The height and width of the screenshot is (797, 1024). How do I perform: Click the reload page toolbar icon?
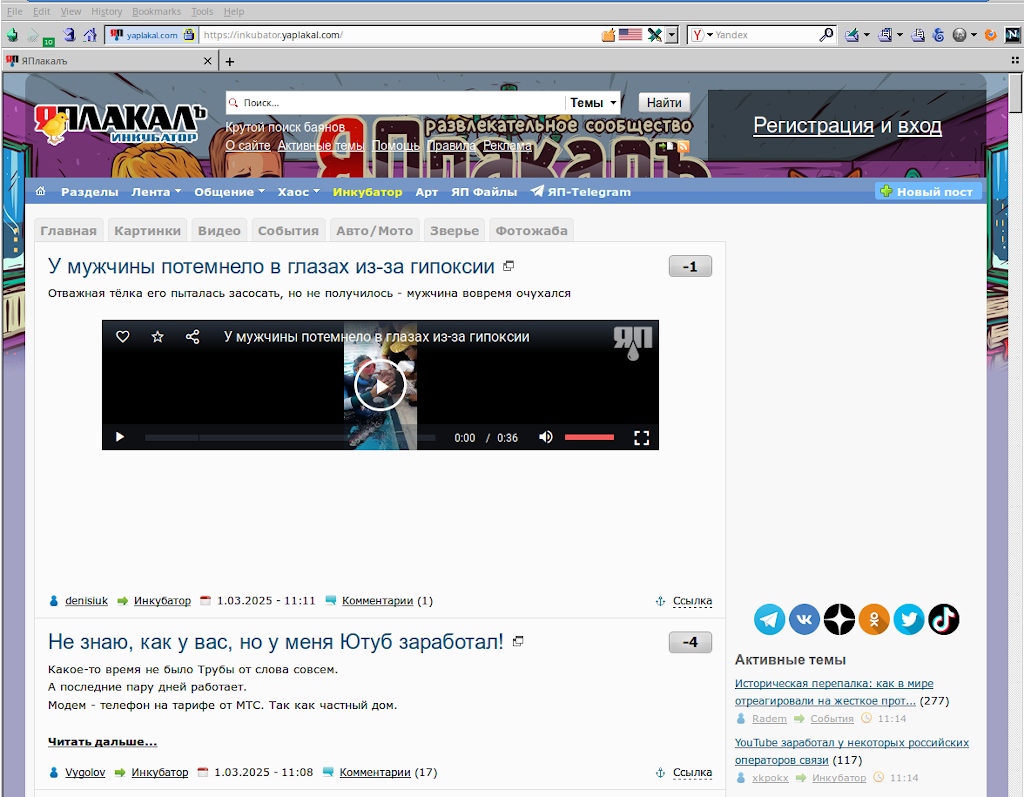point(69,35)
